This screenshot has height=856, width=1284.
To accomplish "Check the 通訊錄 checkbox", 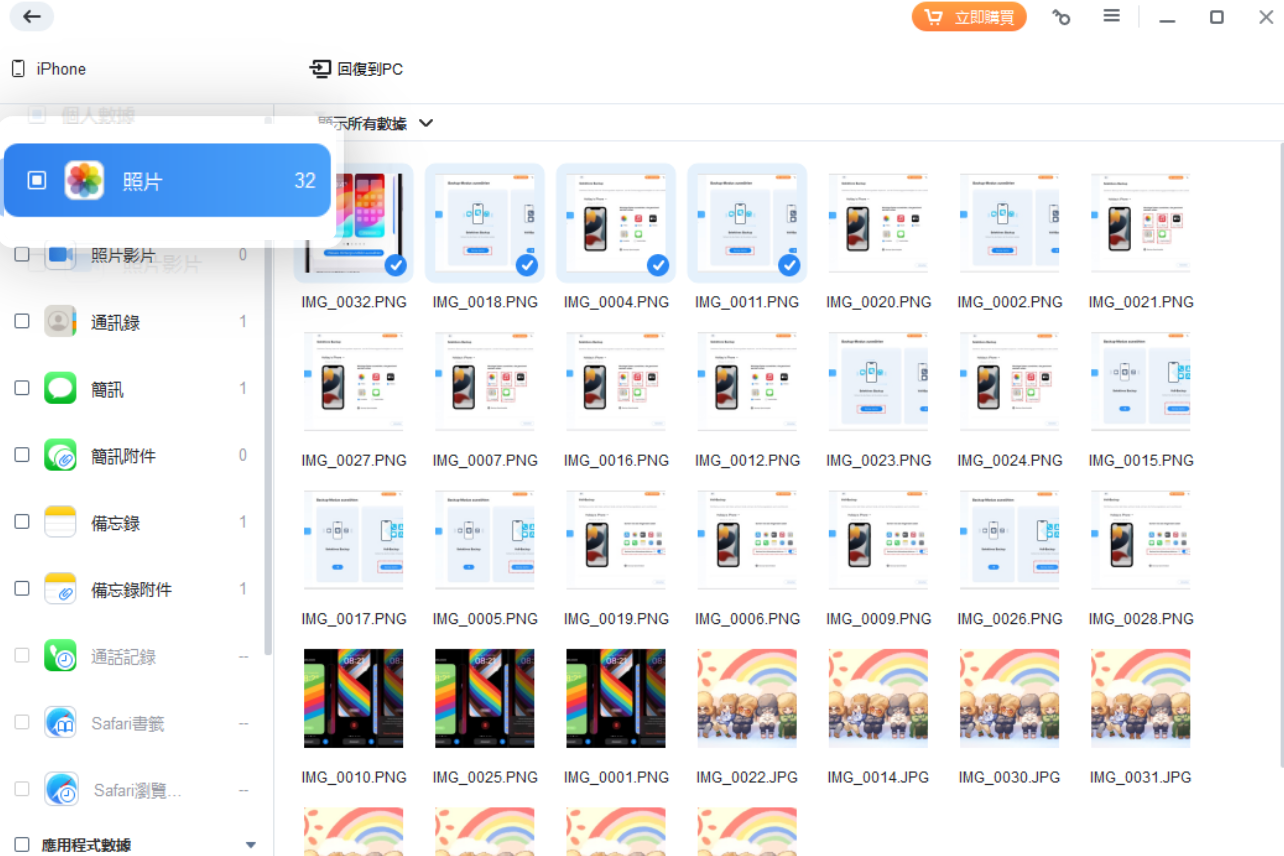I will pyautogui.click(x=22, y=321).
